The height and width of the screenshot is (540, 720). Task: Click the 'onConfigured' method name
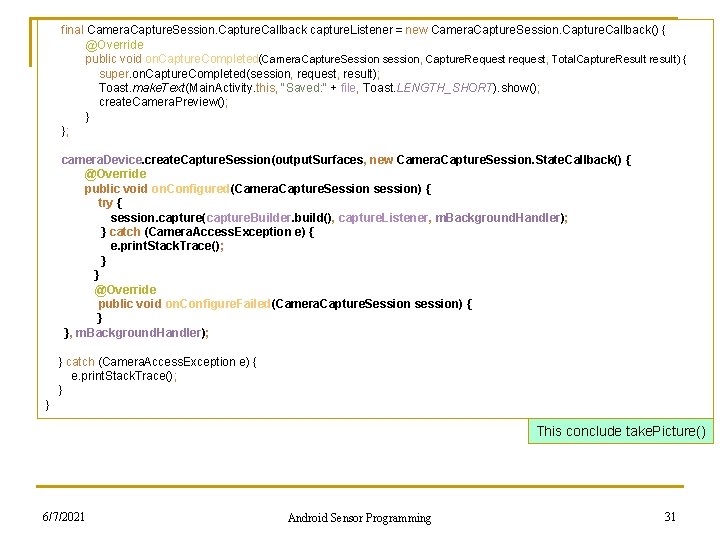click(190, 189)
